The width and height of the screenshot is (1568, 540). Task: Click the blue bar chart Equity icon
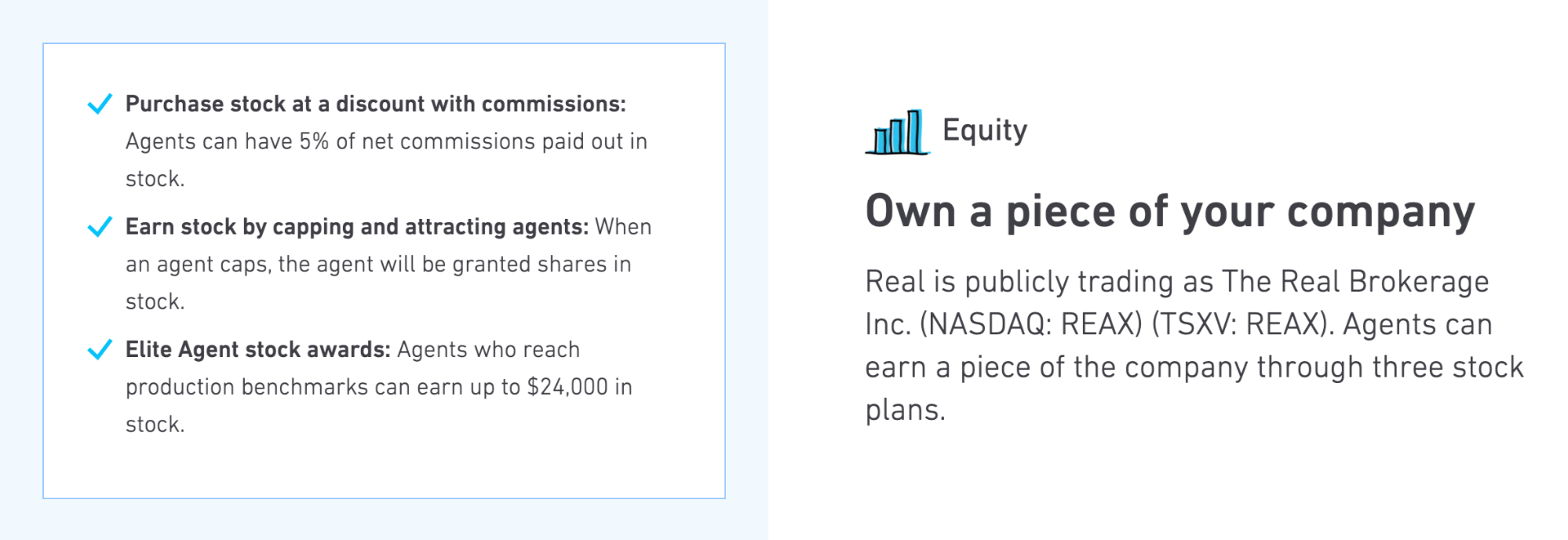[x=897, y=132]
